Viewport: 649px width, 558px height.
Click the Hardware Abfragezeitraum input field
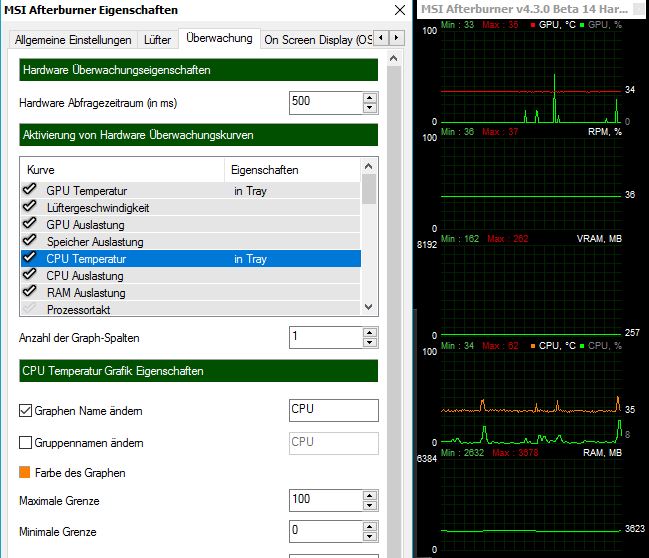(326, 103)
